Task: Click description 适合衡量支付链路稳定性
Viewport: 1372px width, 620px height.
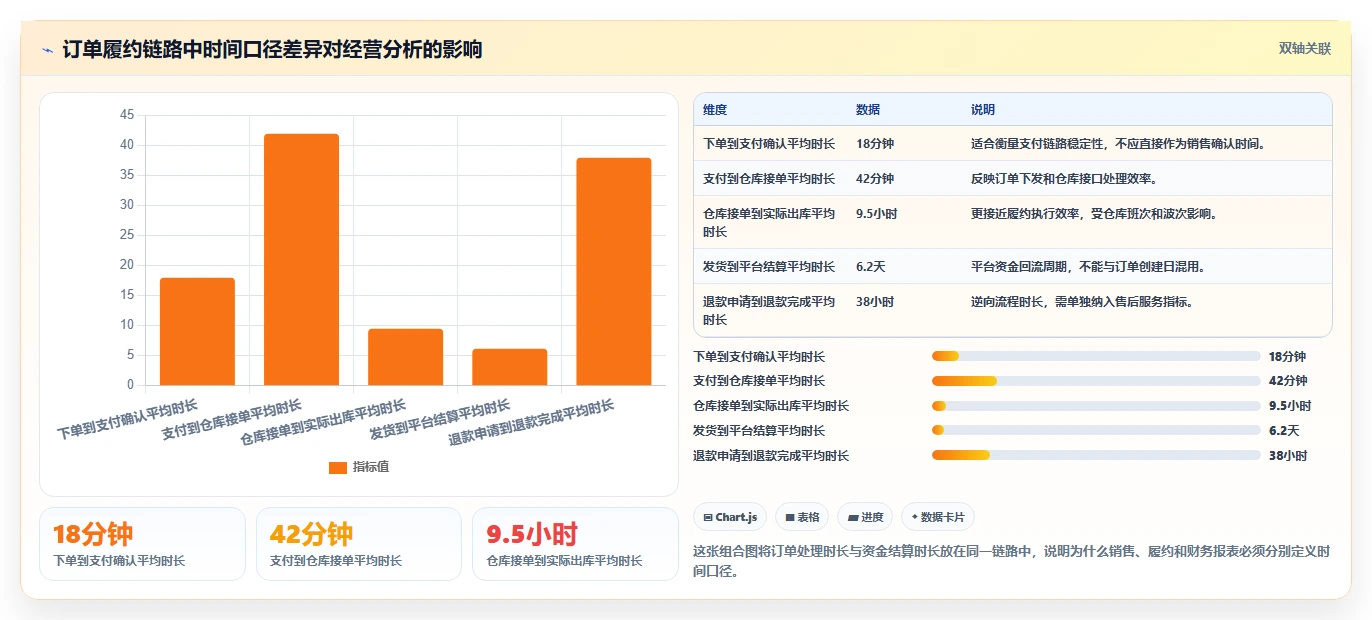Action: tap(1119, 144)
